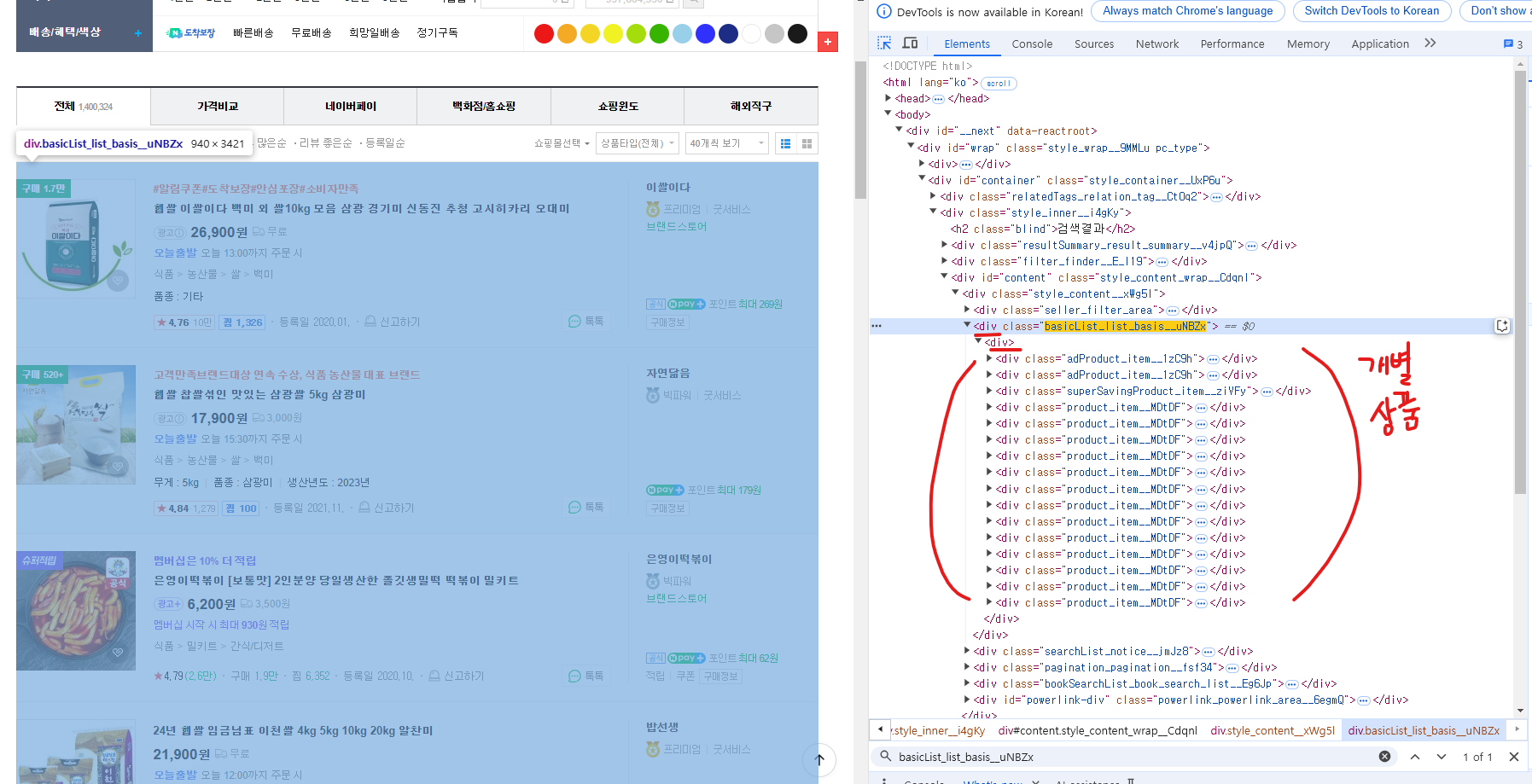This screenshot has width=1532, height=784.
Task: Expand the superSavingProduct_item div node
Action: tap(989, 391)
